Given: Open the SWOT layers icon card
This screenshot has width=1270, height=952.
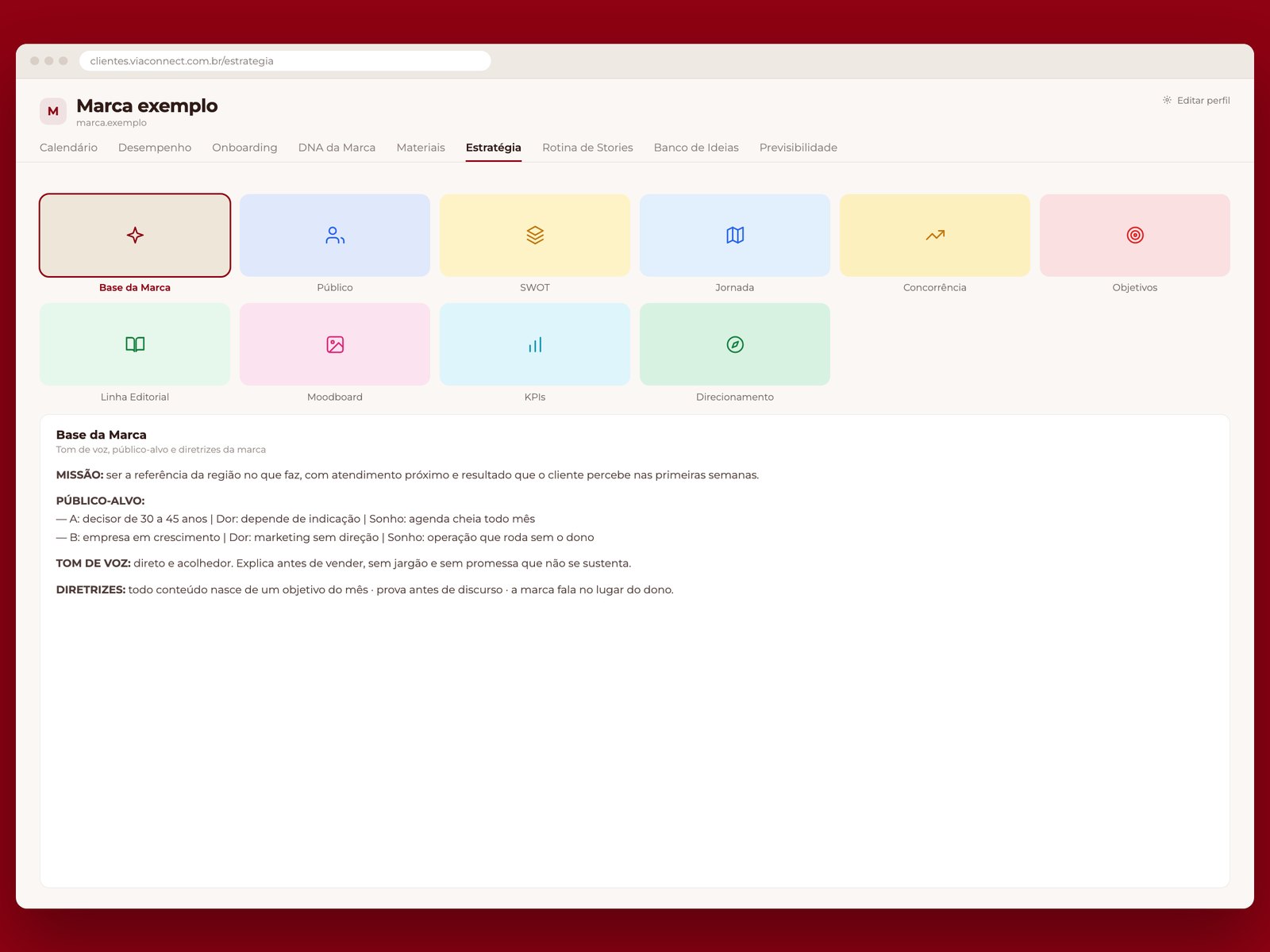Looking at the screenshot, I should point(535,236).
